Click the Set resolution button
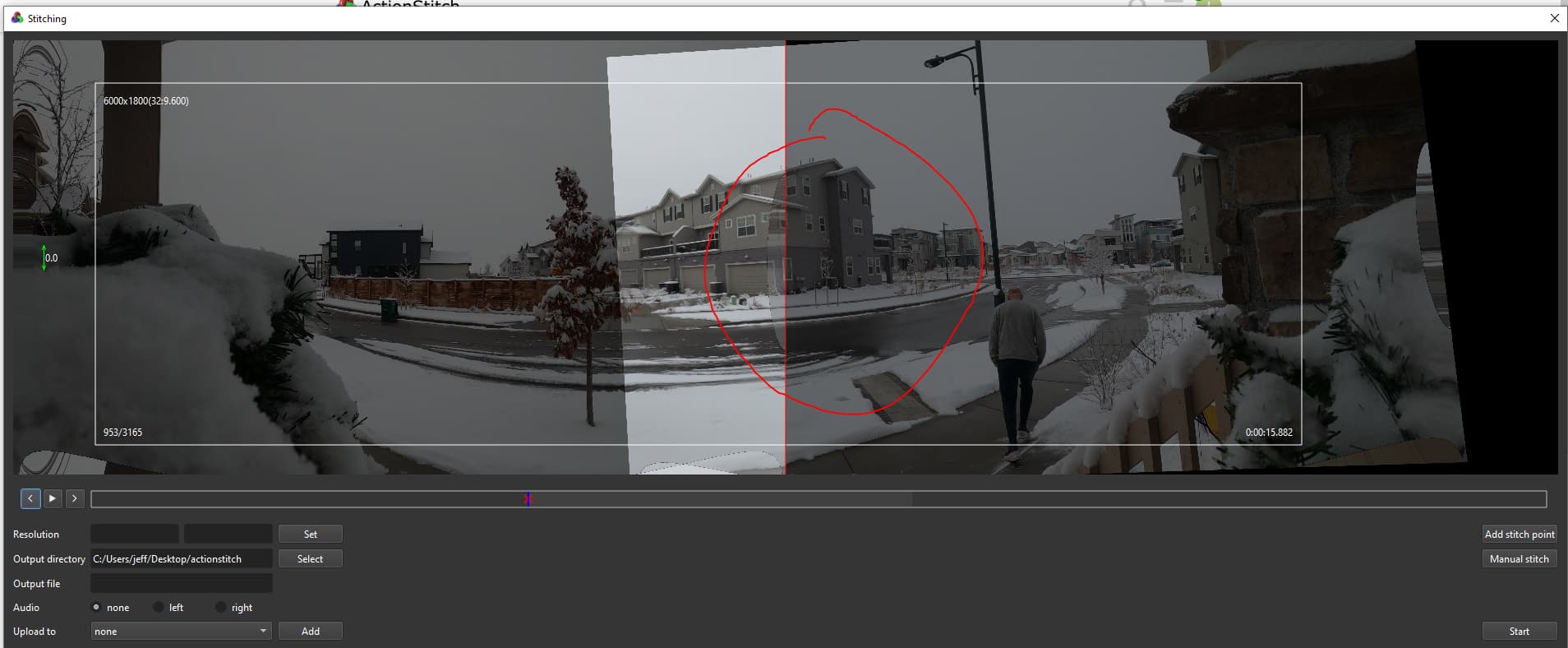This screenshot has height=648, width=1568. point(310,535)
